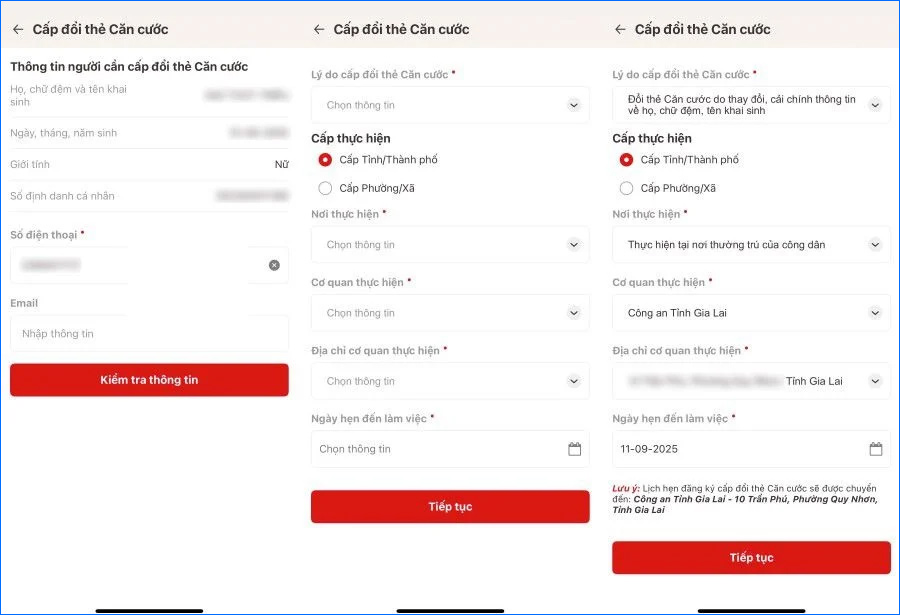Open dropdown showing Thực hiện tại nơi thường trú
Image resolution: width=900 pixels, height=615 pixels.
click(751, 245)
